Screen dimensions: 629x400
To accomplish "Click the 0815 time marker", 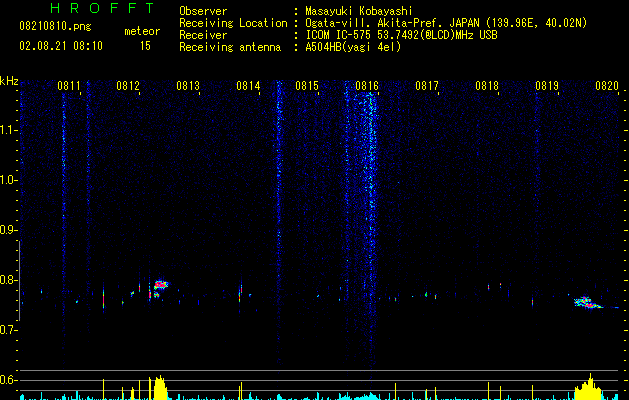I will click(x=307, y=86).
